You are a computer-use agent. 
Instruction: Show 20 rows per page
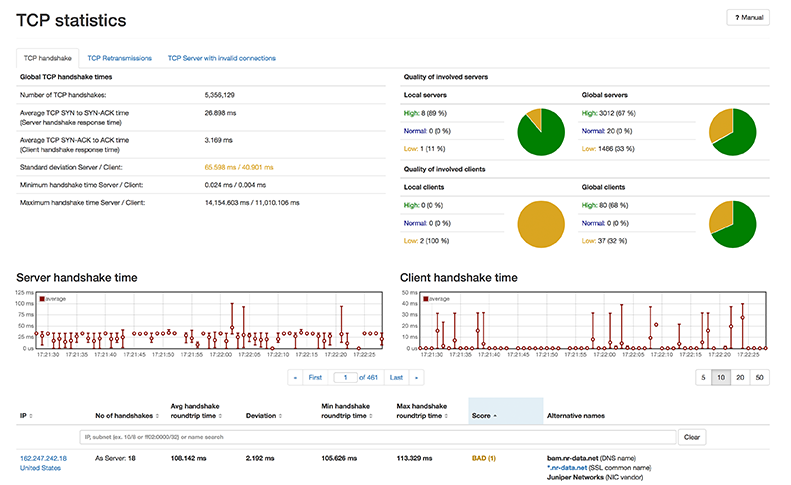740,378
